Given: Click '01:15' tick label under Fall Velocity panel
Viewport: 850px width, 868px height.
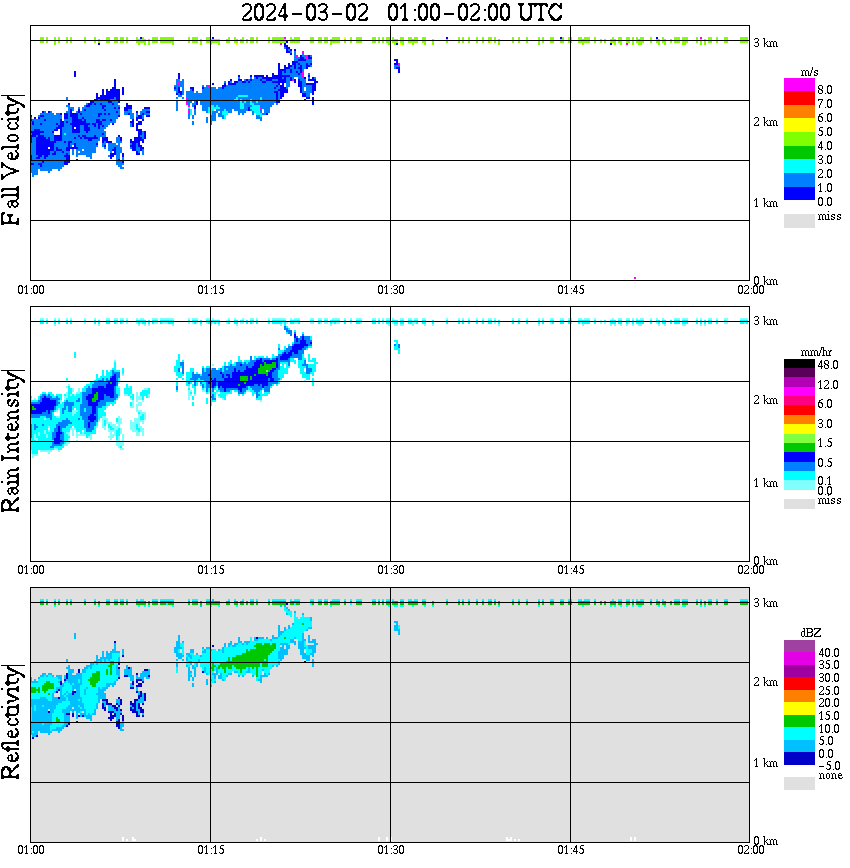Looking at the screenshot, I should pos(211,290).
